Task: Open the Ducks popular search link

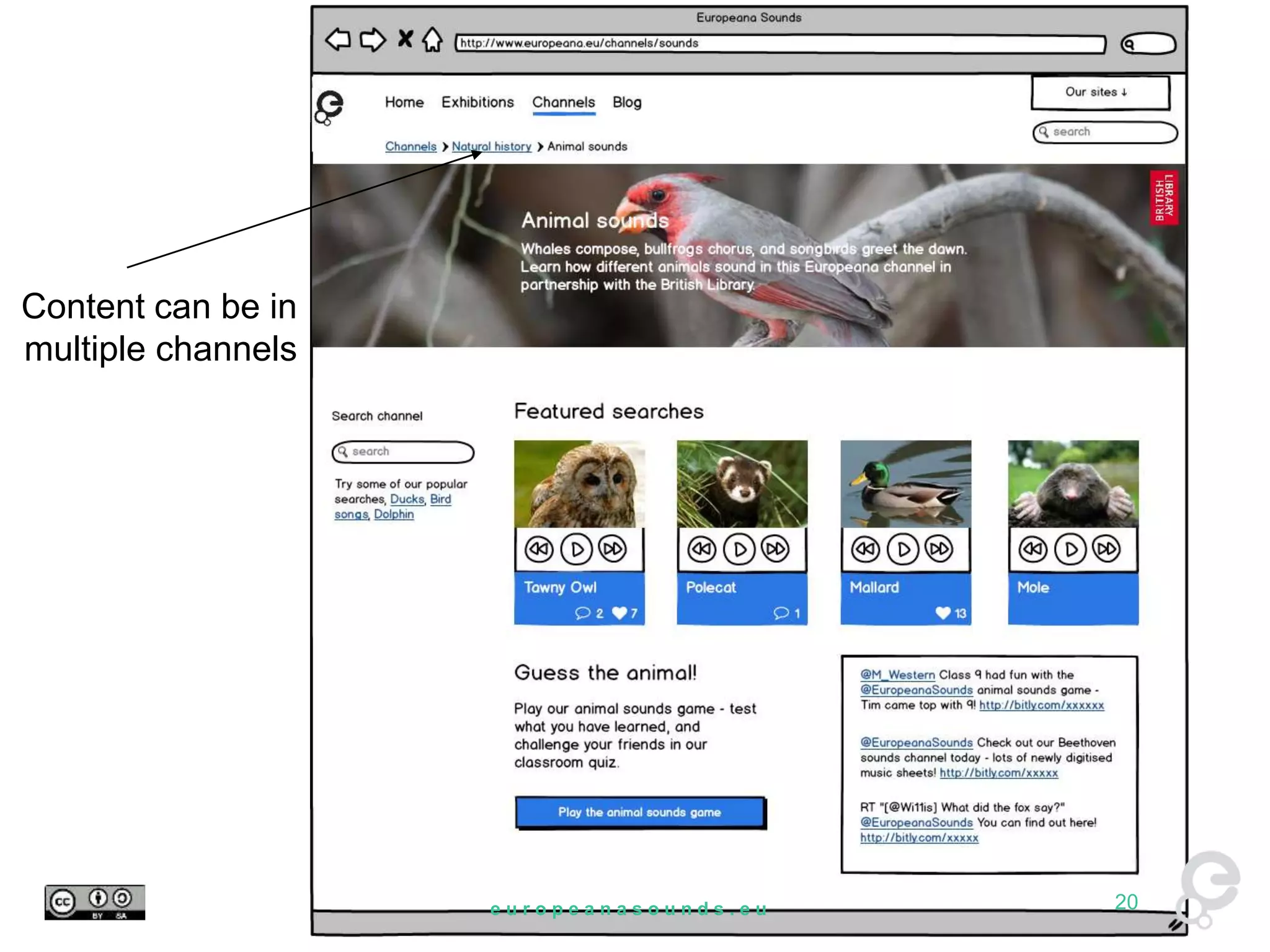Action: [407, 499]
